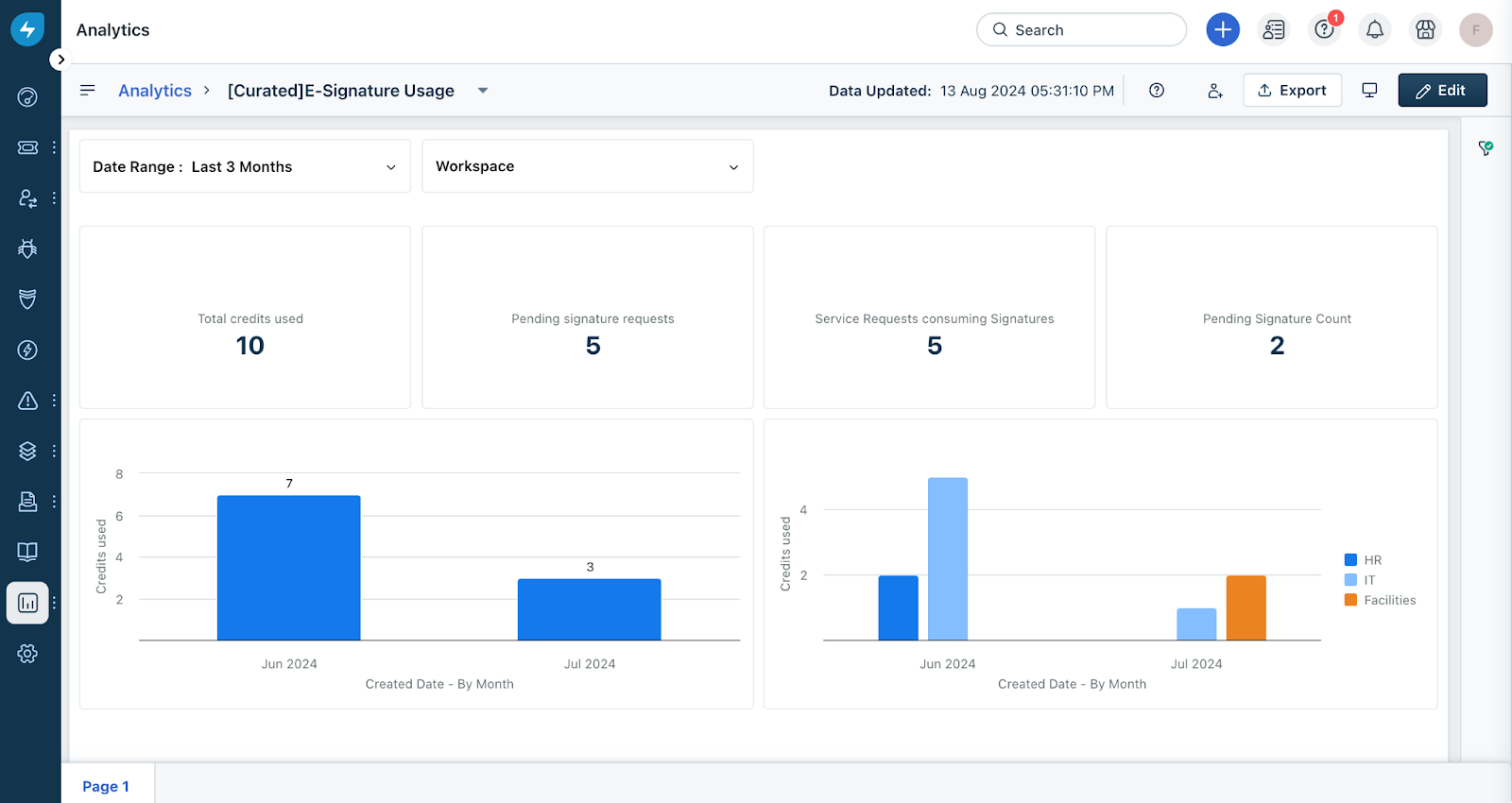The width and height of the screenshot is (1512, 803).
Task: Open the Assets layers icon in sidebar
Action: pos(27,451)
